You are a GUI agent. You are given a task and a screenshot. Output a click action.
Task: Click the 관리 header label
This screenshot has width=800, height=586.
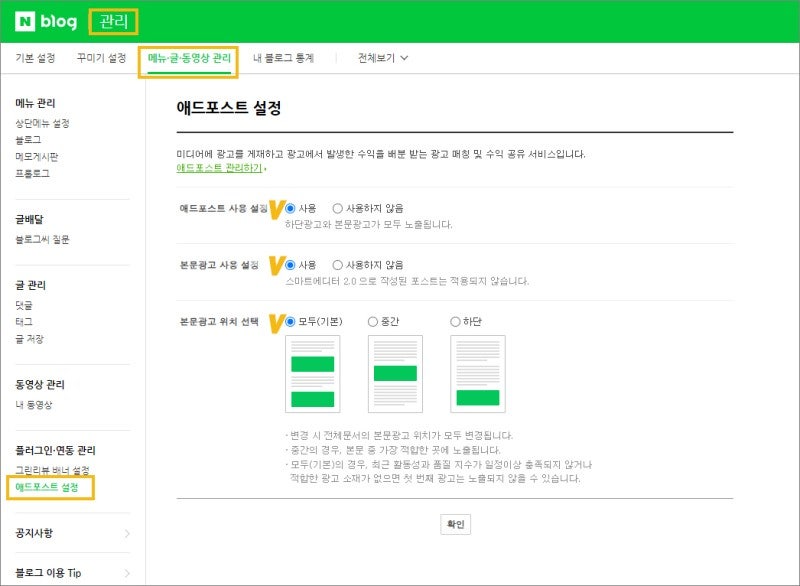pyautogui.click(x=113, y=21)
